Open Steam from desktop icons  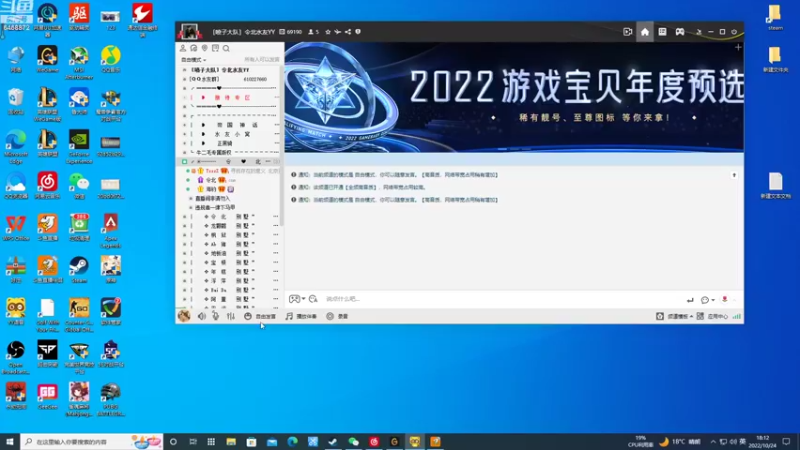click(79, 269)
